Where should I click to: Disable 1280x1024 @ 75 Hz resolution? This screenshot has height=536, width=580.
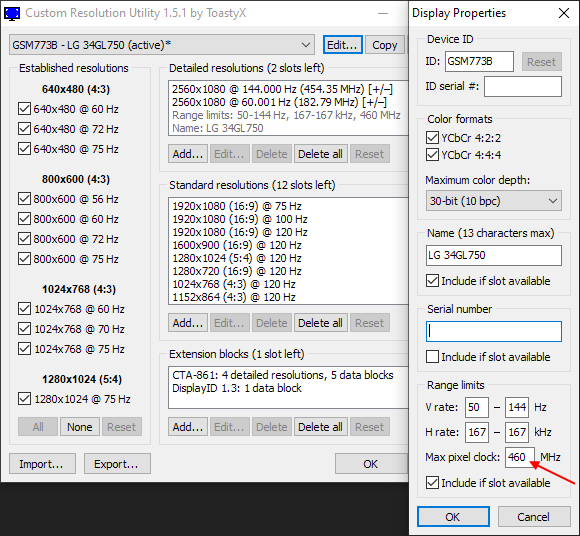click(24, 399)
